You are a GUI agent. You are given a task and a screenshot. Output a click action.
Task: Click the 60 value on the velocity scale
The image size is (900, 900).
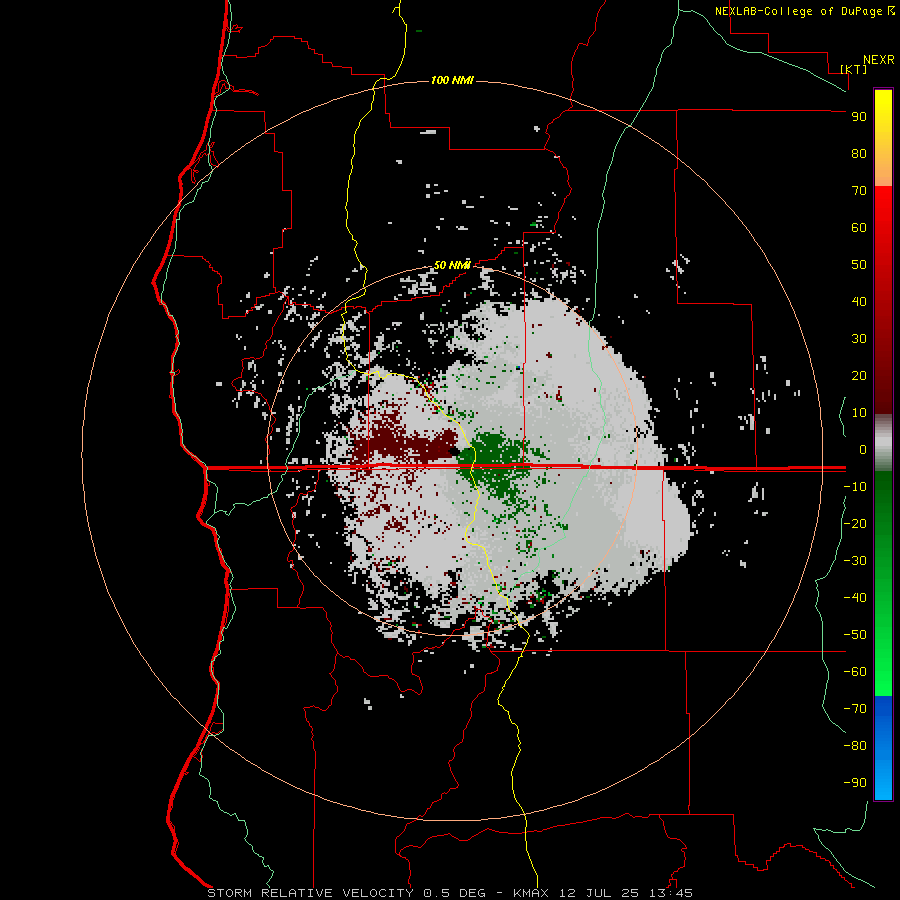click(859, 227)
